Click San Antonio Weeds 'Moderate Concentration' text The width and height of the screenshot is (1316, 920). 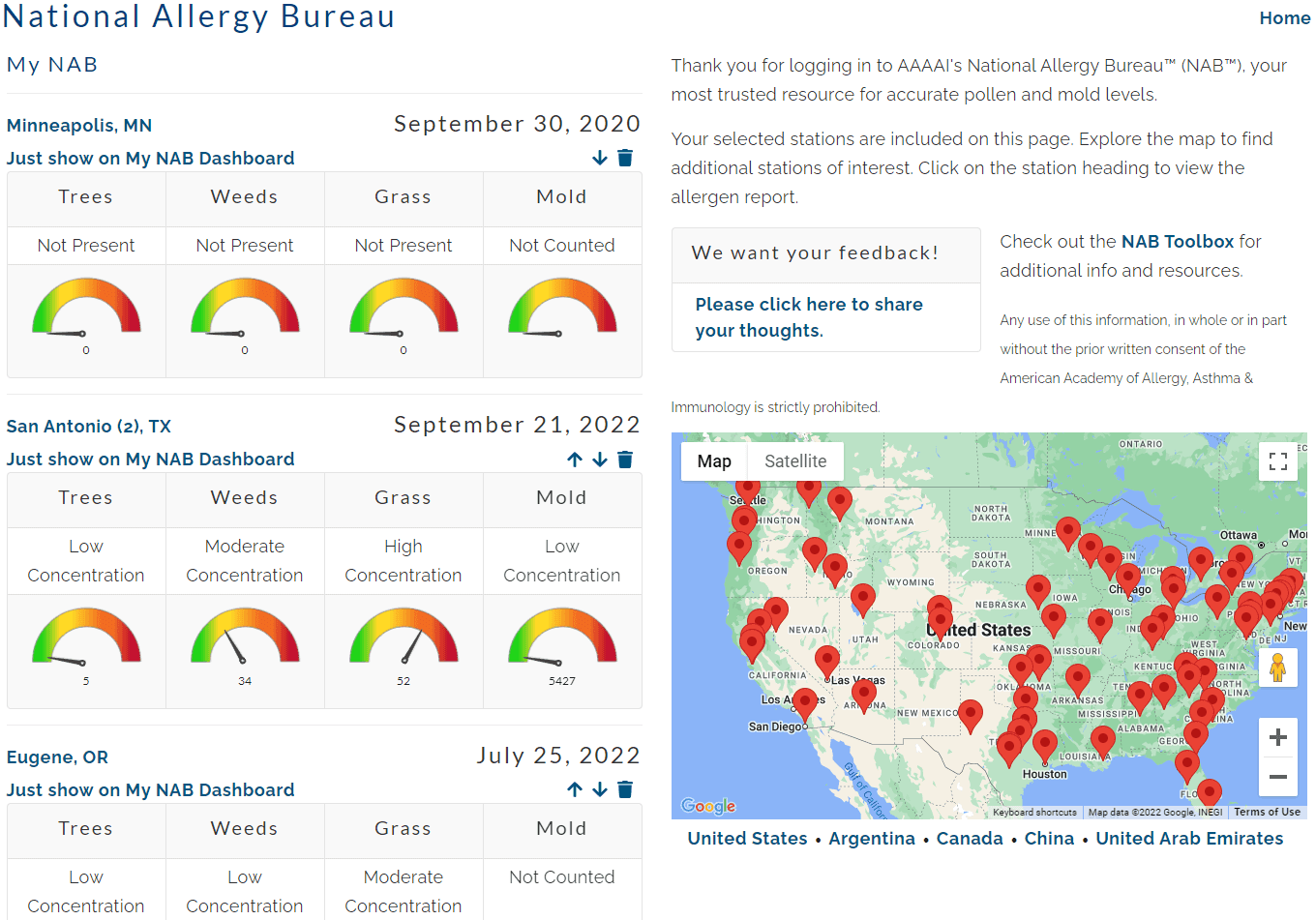point(245,561)
